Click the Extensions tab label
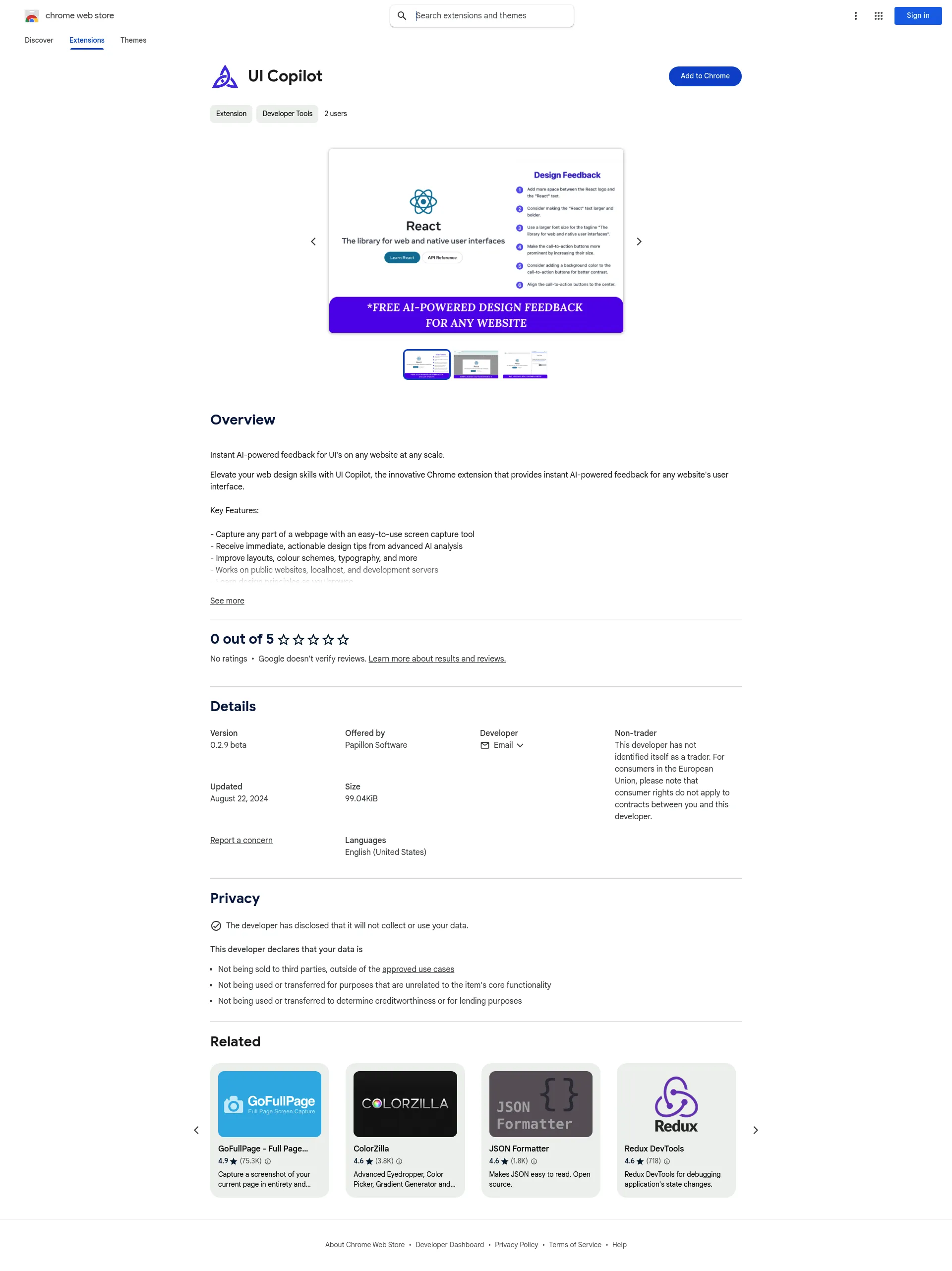952x1271 pixels. click(86, 40)
